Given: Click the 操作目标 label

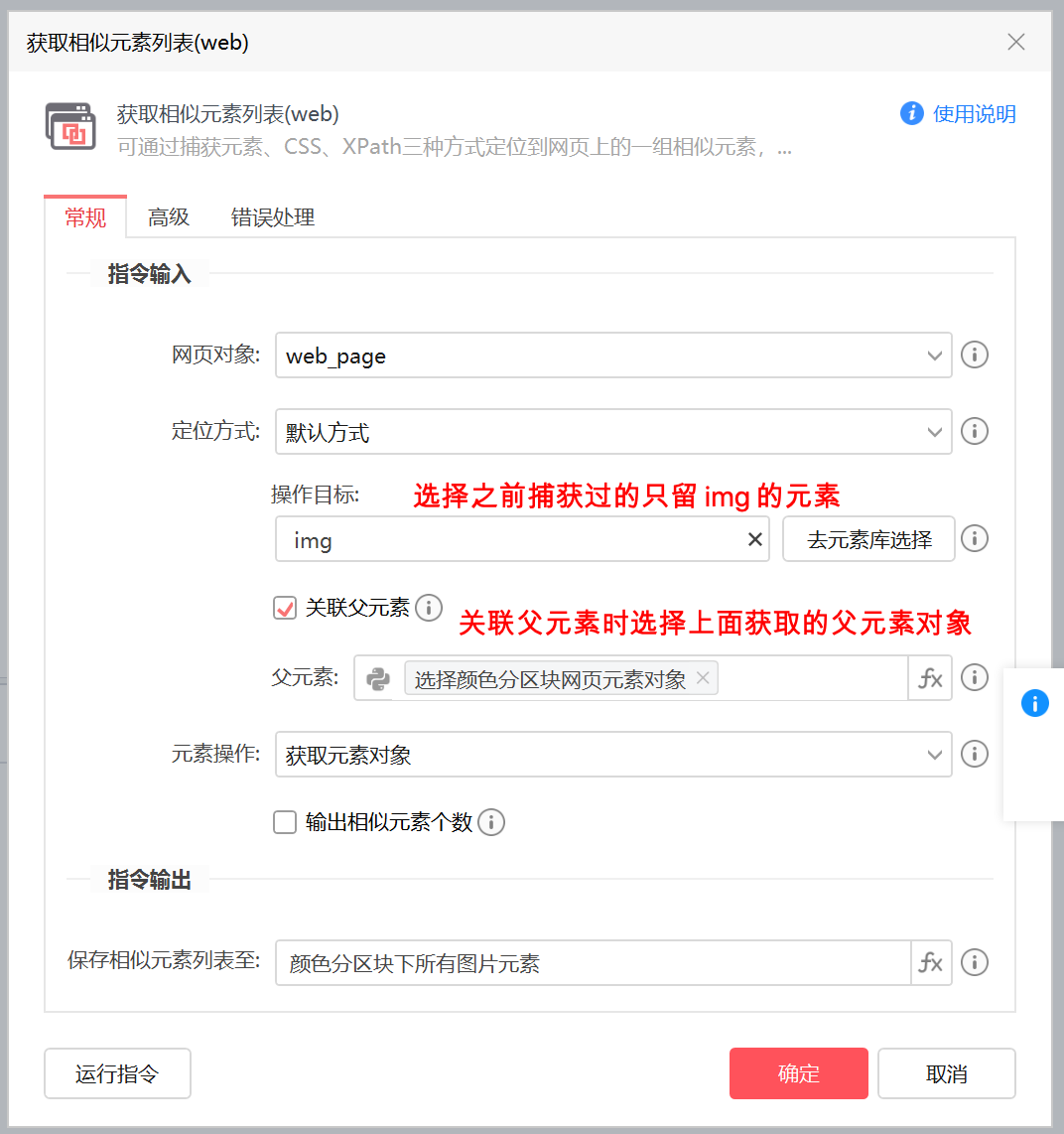Looking at the screenshot, I should coord(315,495).
